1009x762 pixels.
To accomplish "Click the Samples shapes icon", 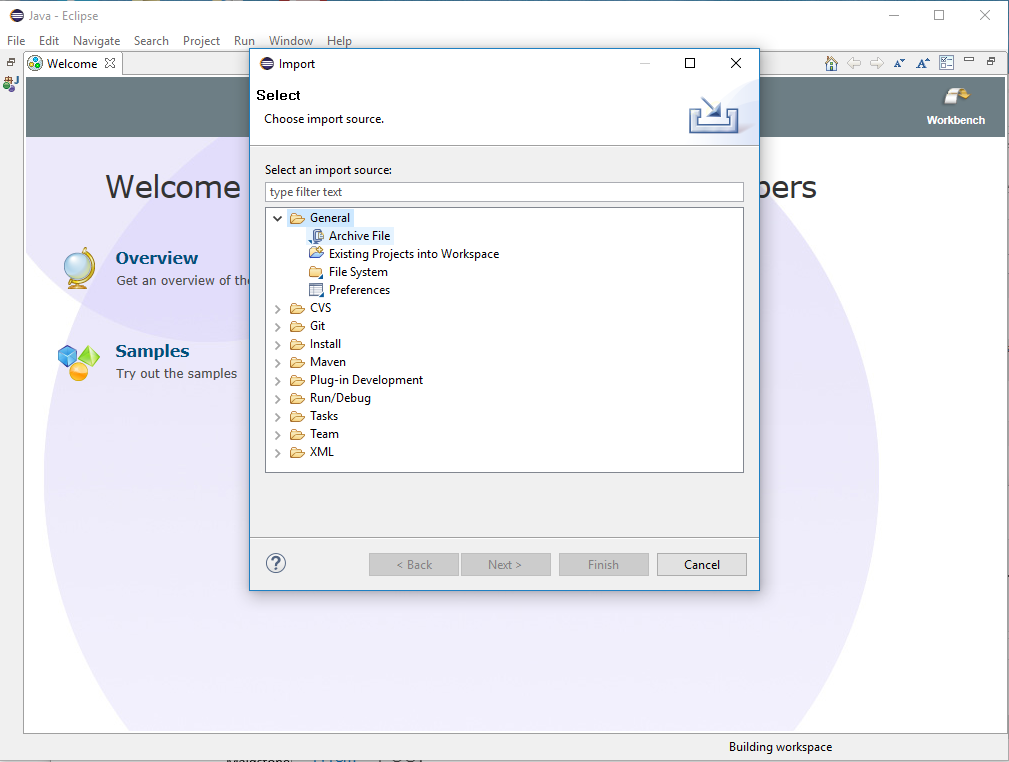I will (79, 363).
